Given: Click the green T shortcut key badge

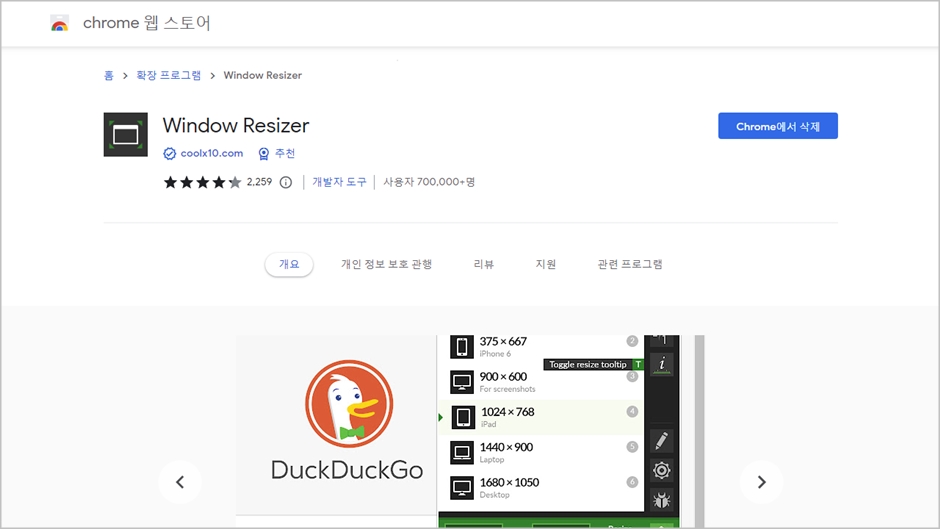Looking at the screenshot, I should point(638,365).
